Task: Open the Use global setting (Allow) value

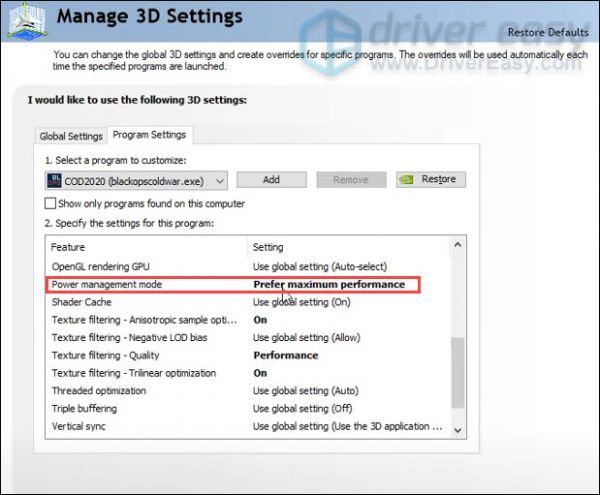Action: (x=307, y=338)
